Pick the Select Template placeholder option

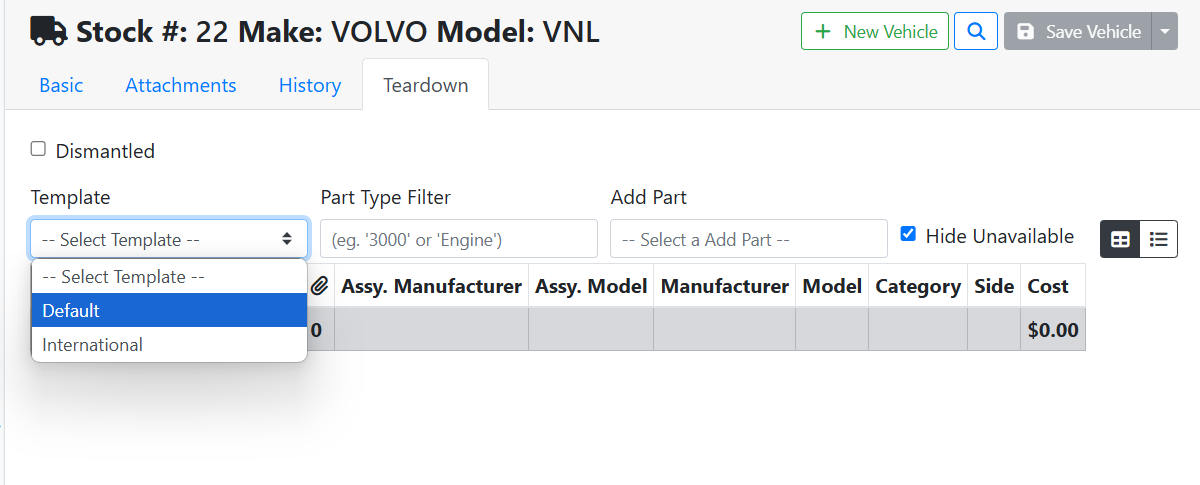pyautogui.click(x=169, y=276)
